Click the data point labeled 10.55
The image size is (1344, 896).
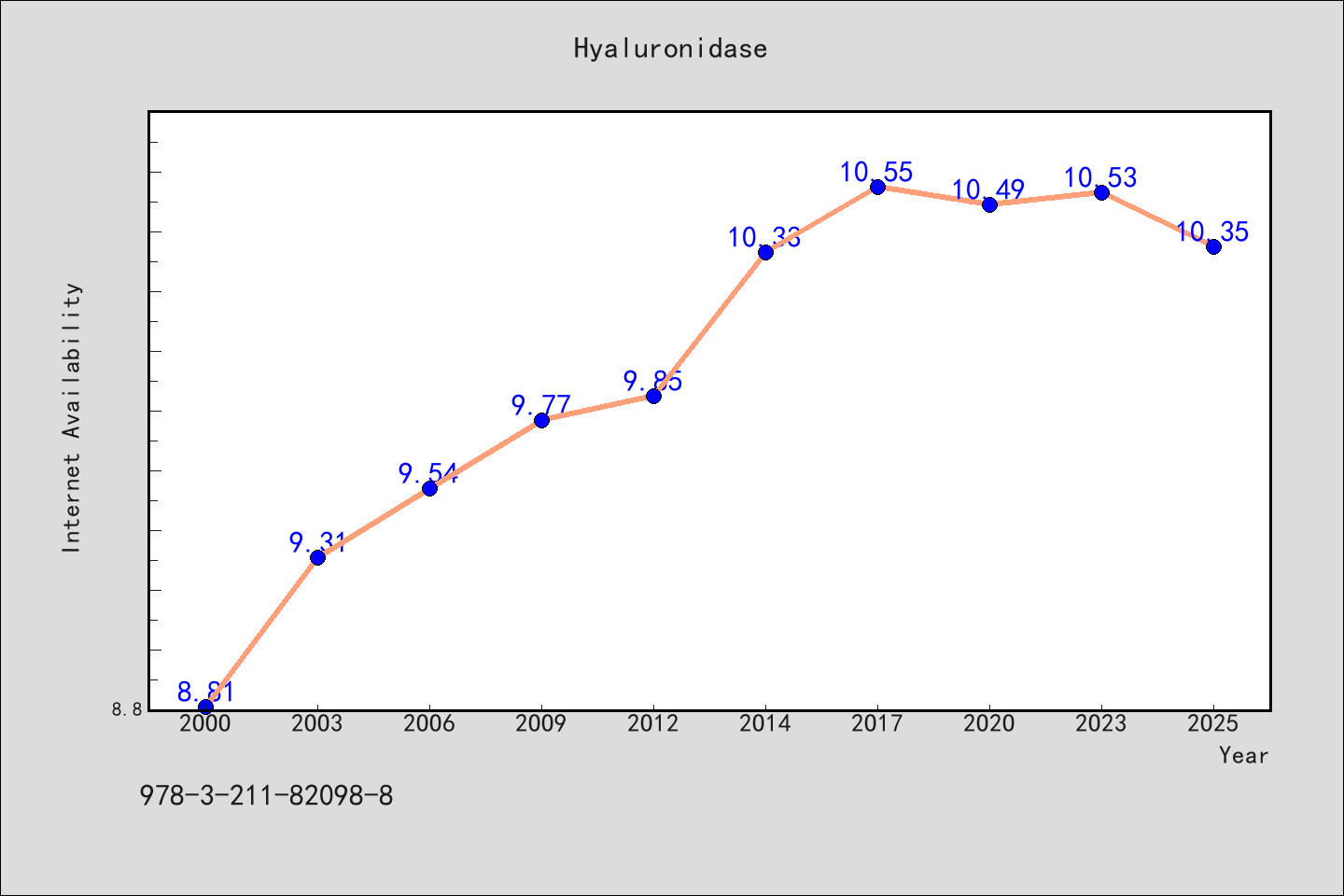click(877, 187)
